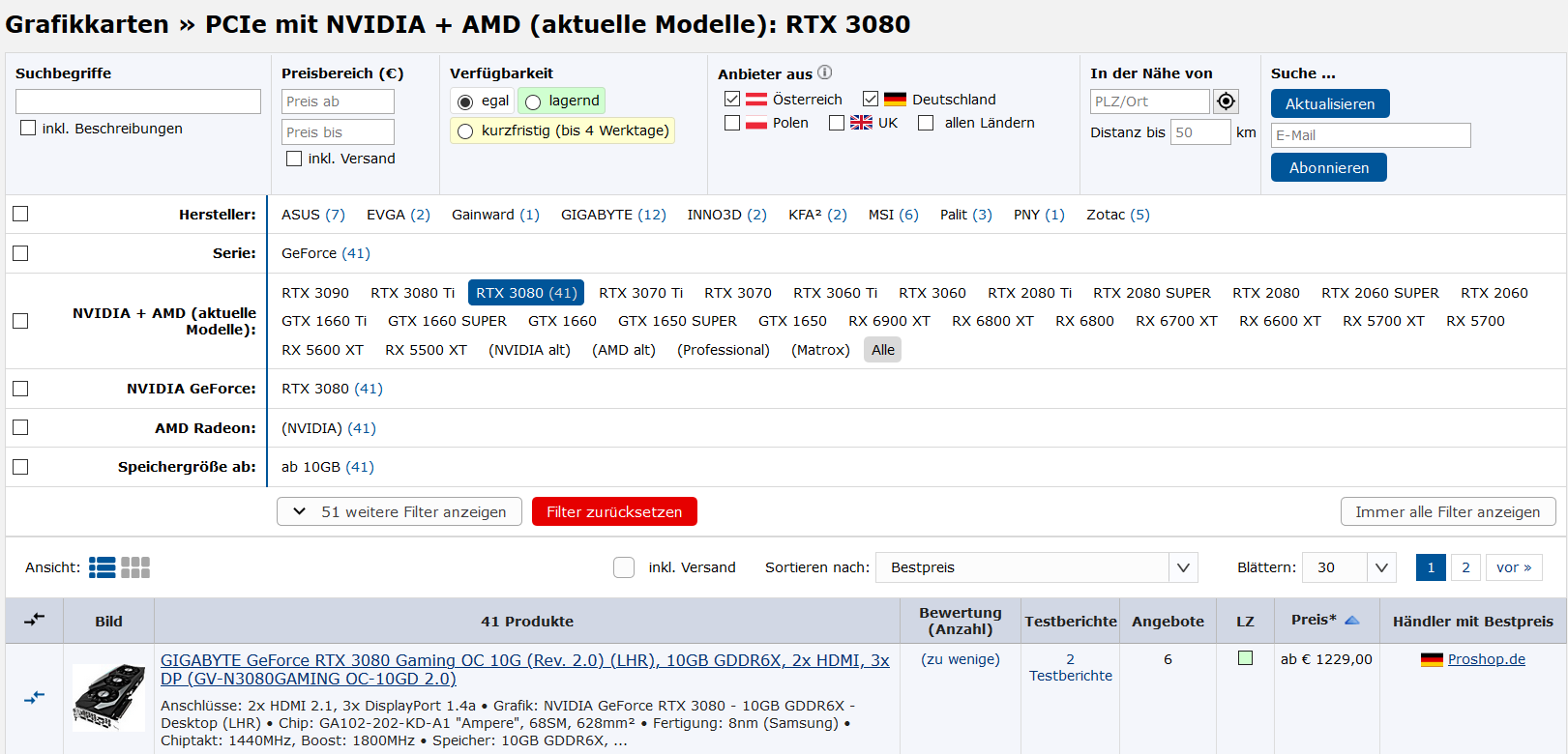Open the Sortieren nach Bestpreis dropdown

tap(1037, 567)
